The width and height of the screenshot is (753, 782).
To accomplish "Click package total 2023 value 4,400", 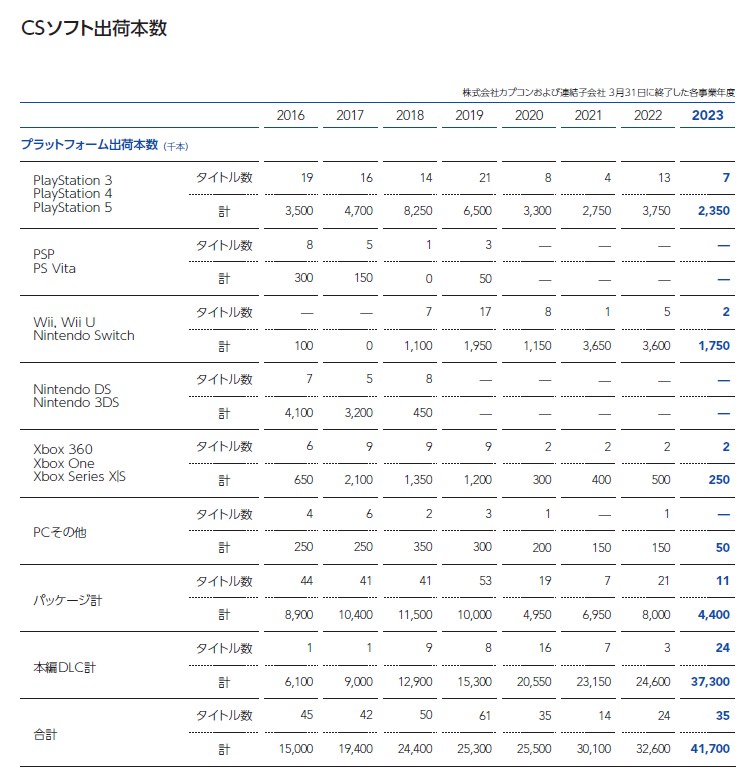I will click(x=714, y=614).
